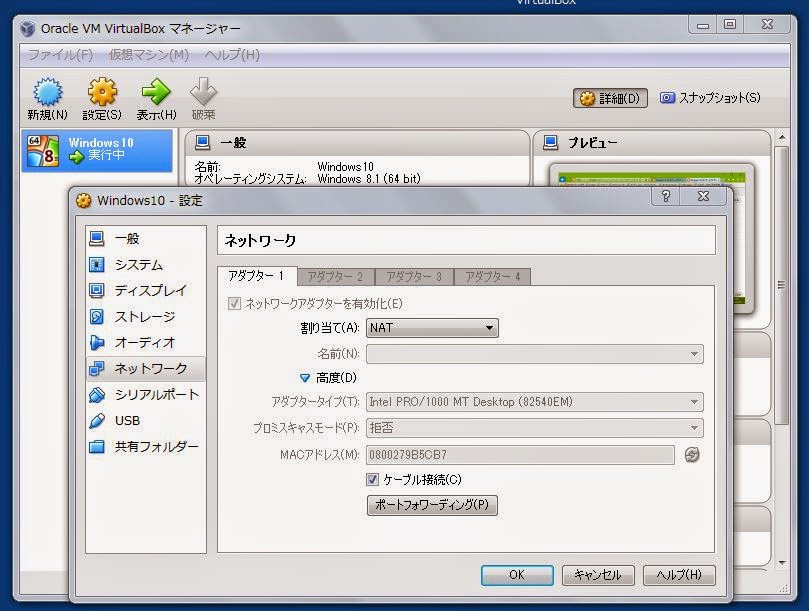Click the Help (ヘルプ) button in dialog
809x611 pixels.
[679, 575]
